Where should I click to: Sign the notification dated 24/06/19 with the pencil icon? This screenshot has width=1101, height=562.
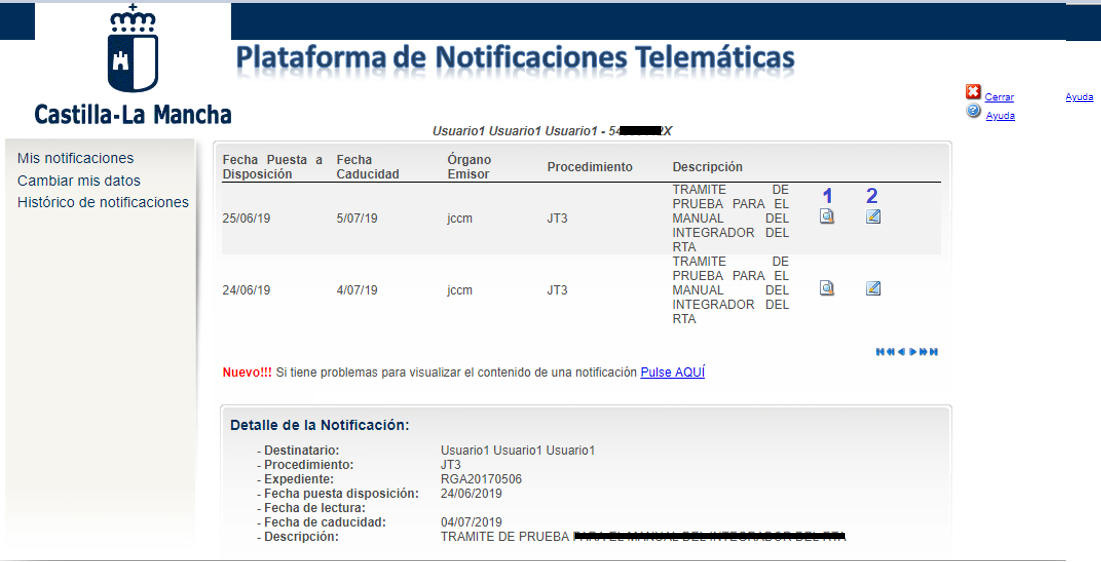coord(873,288)
